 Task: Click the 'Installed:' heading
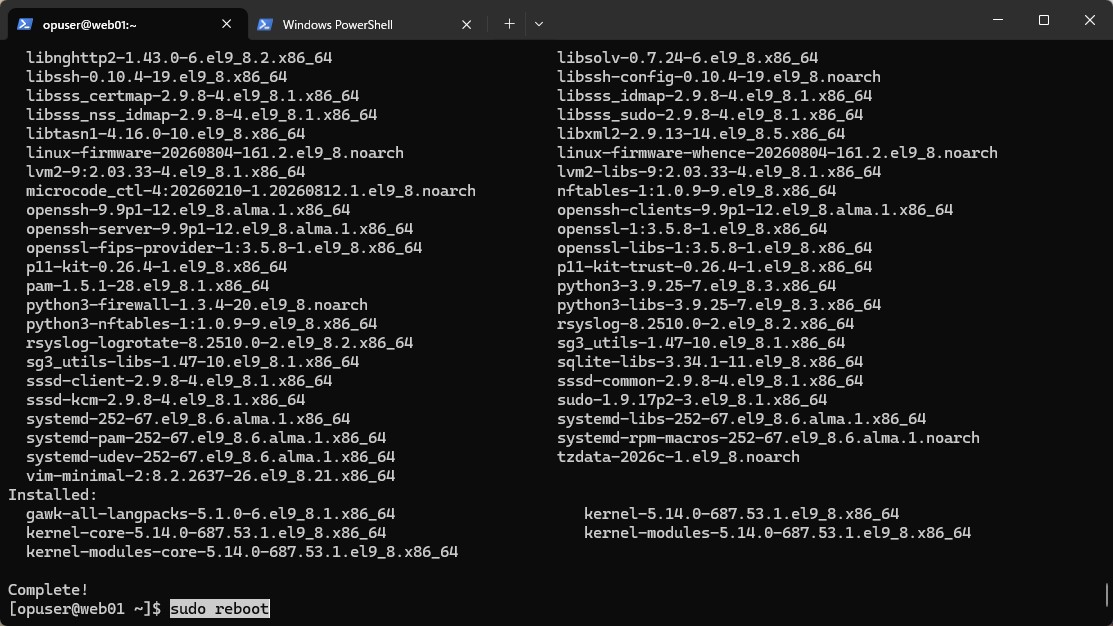tap(53, 495)
